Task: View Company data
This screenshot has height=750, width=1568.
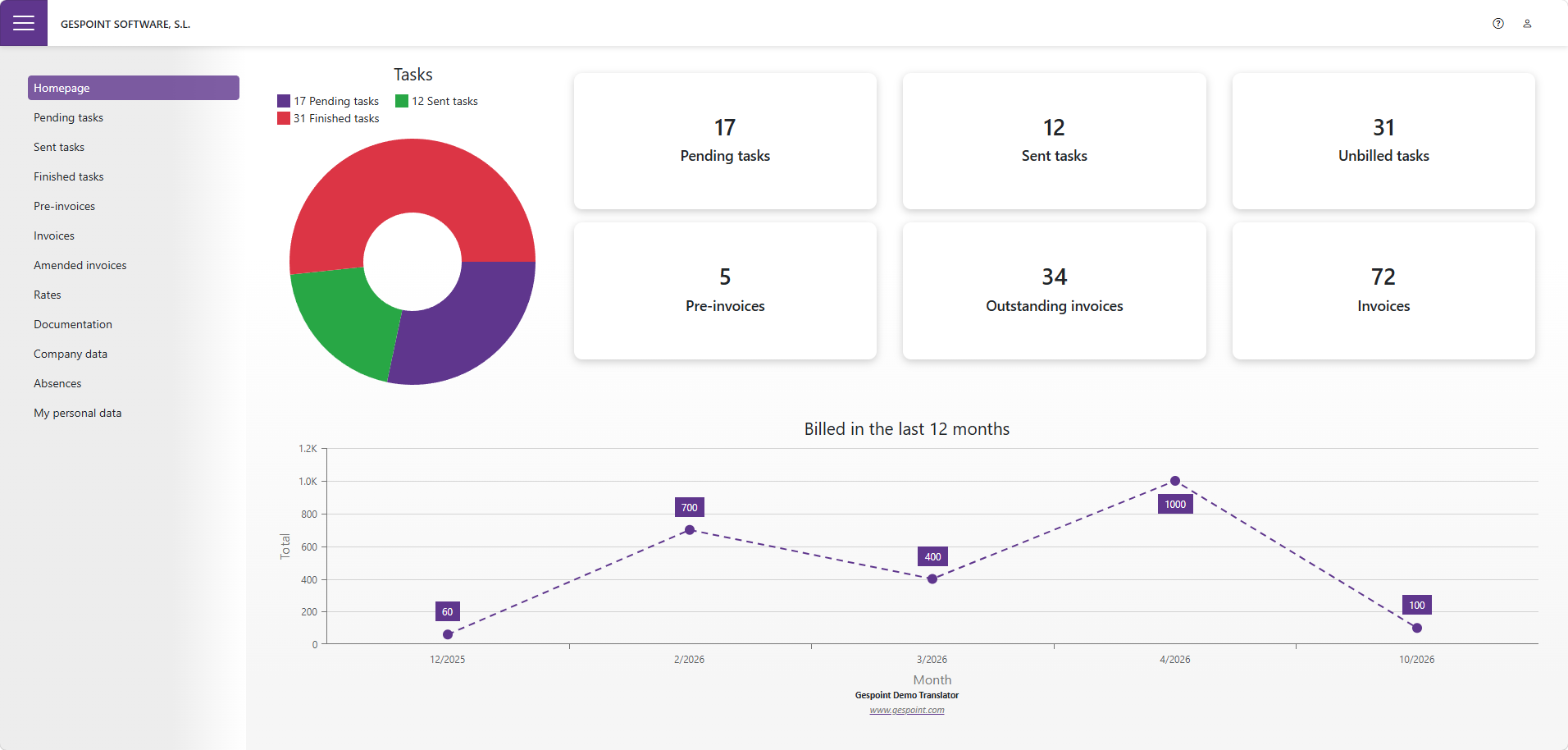Action: 134,354
